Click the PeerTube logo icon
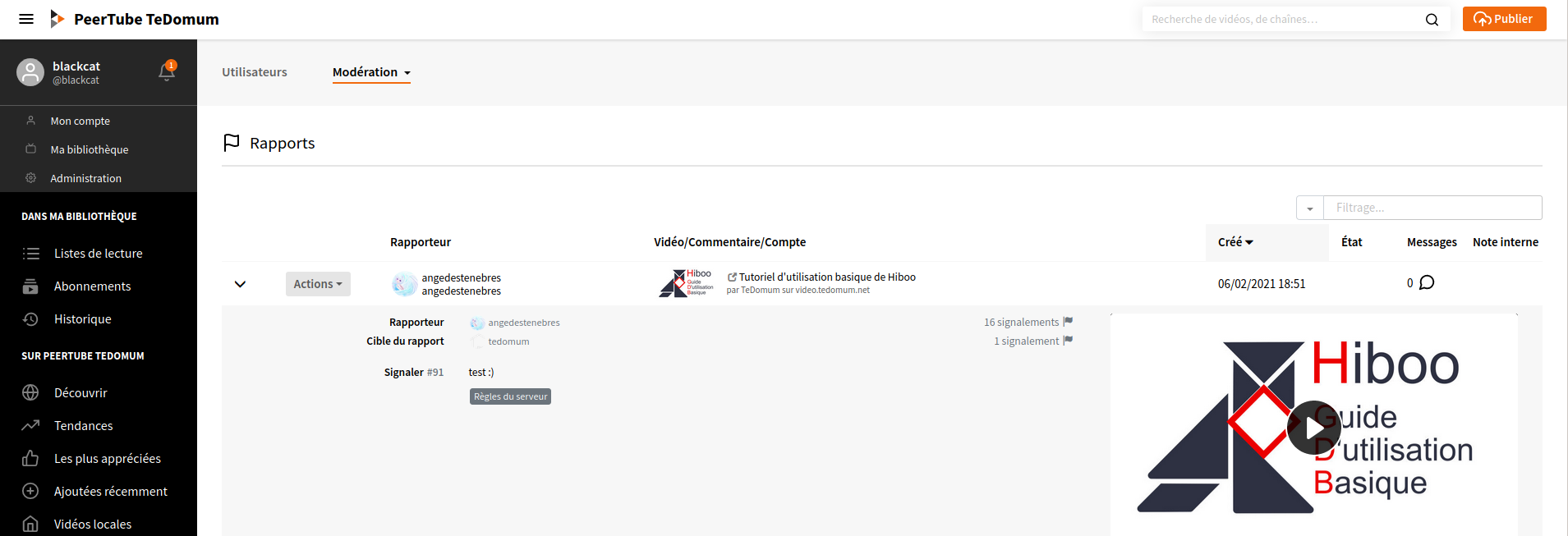 click(x=57, y=19)
